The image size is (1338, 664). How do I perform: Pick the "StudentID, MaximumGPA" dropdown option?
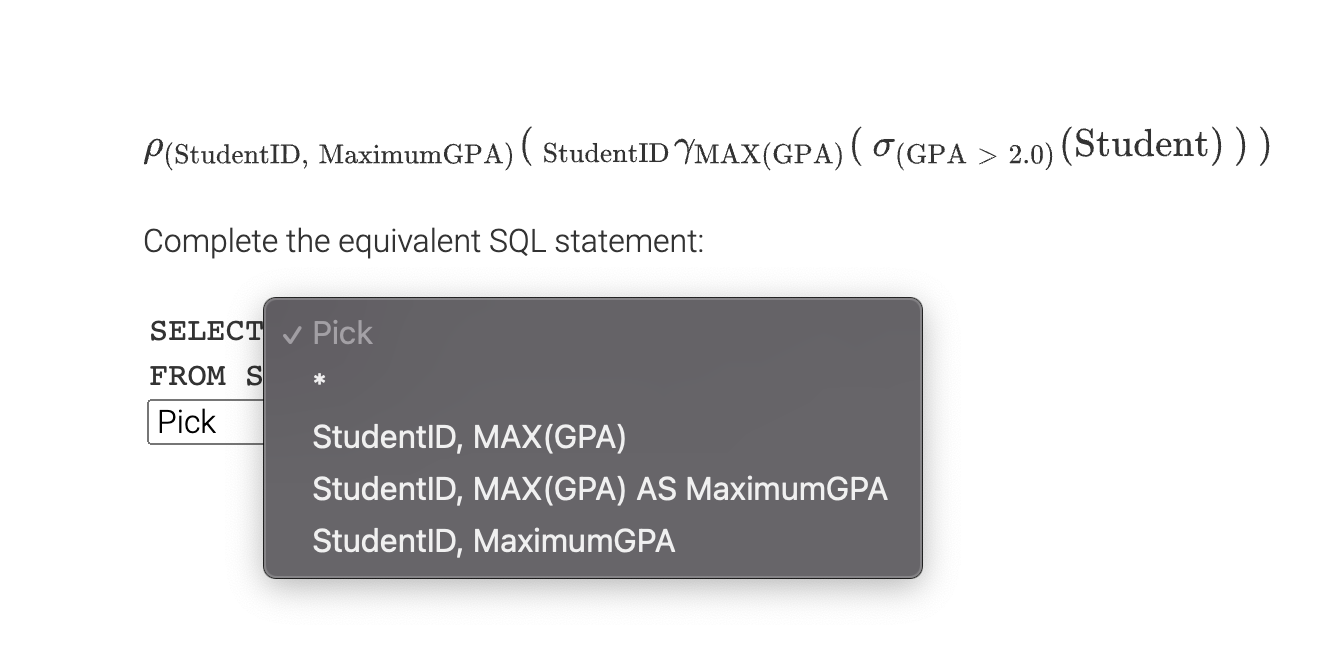pos(495,541)
